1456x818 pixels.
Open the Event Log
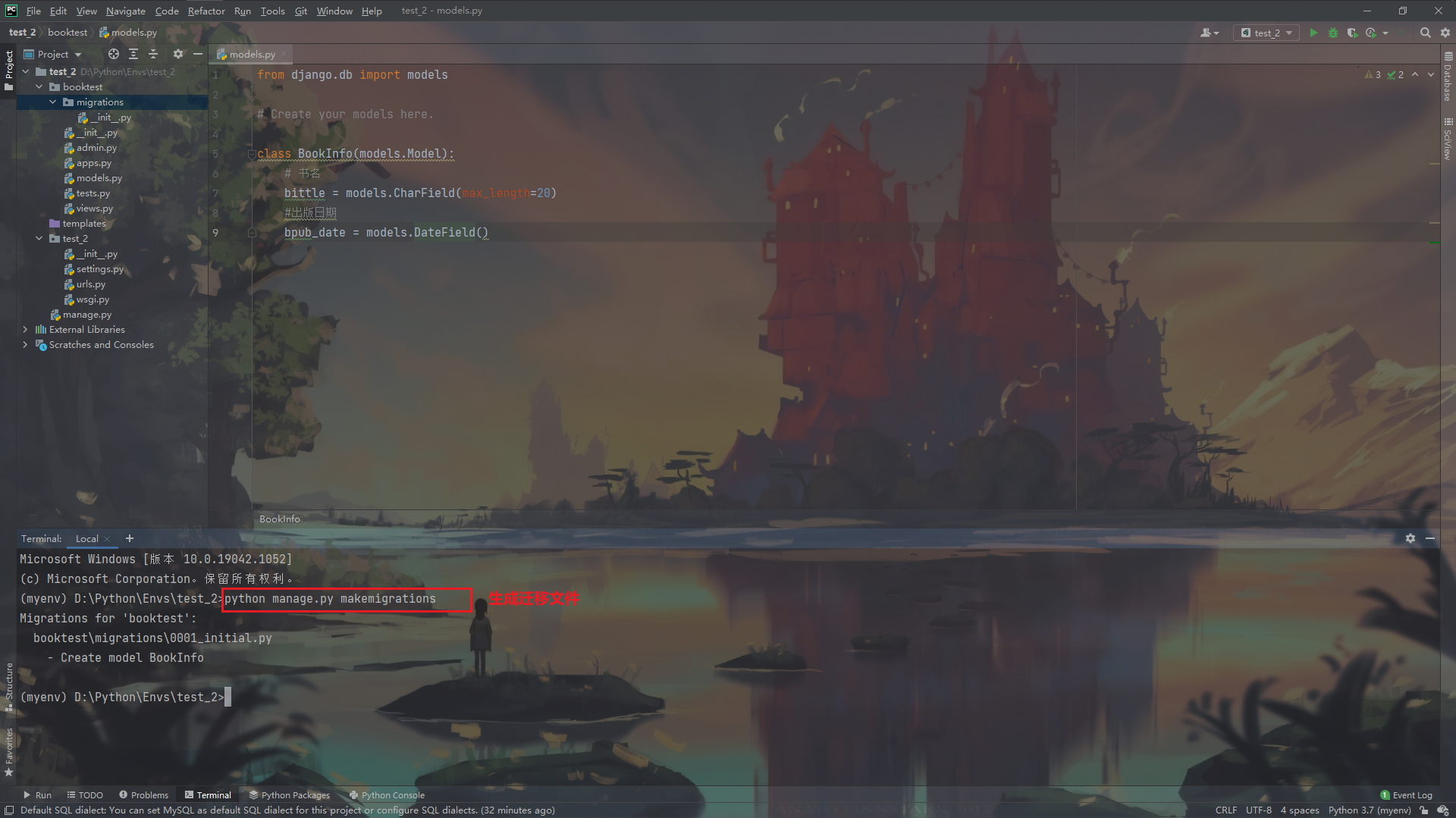coord(1407,795)
